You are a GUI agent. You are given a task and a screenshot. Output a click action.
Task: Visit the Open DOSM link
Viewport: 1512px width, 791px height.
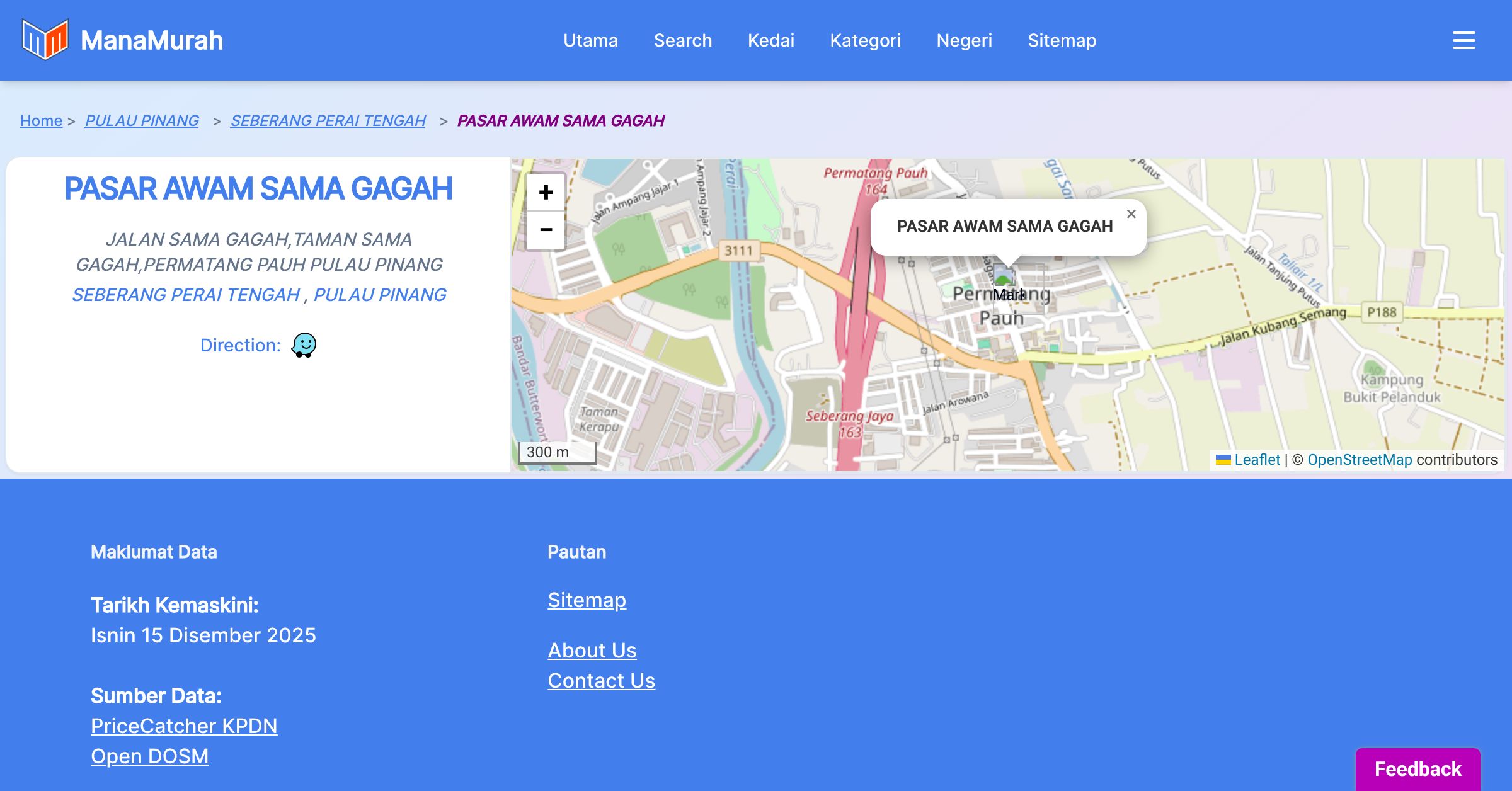tap(149, 756)
